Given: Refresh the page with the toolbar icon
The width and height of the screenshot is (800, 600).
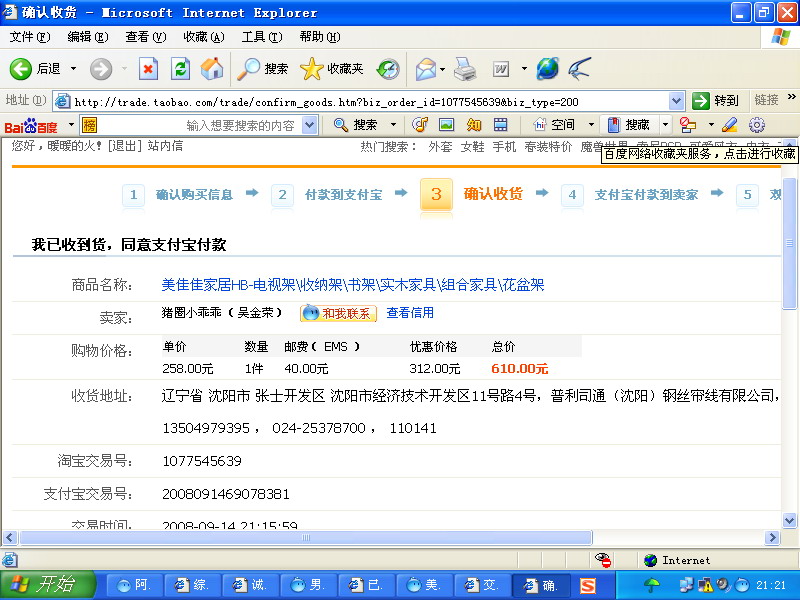Looking at the screenshot, I should click(180, 69).
